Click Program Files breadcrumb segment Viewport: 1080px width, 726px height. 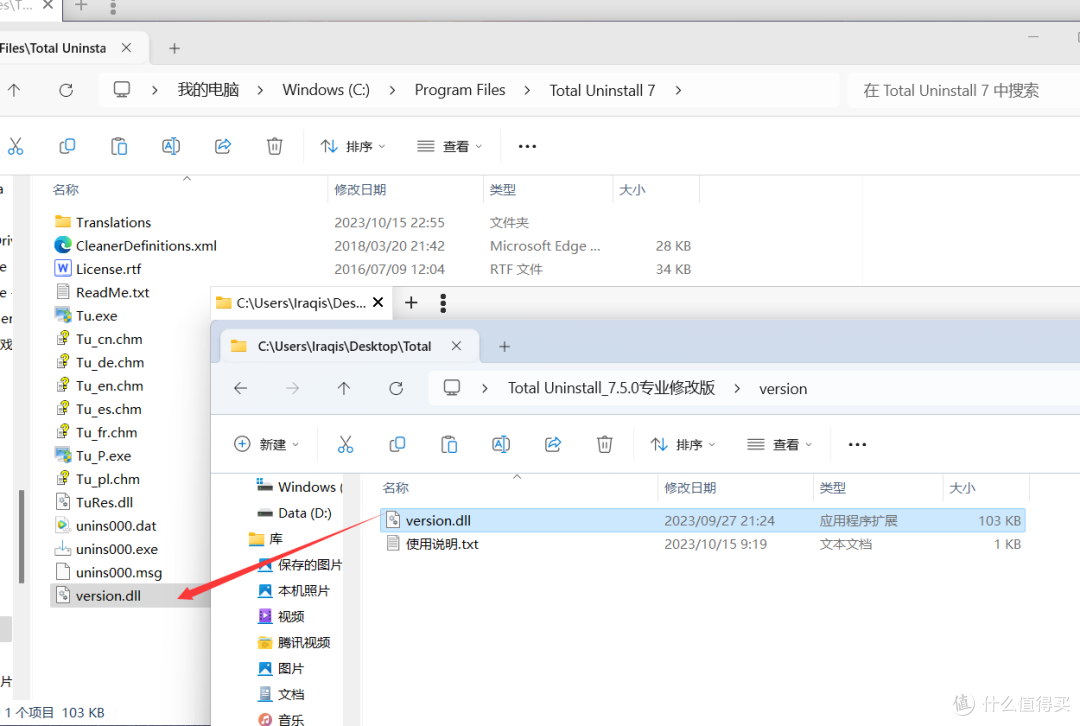459,90
